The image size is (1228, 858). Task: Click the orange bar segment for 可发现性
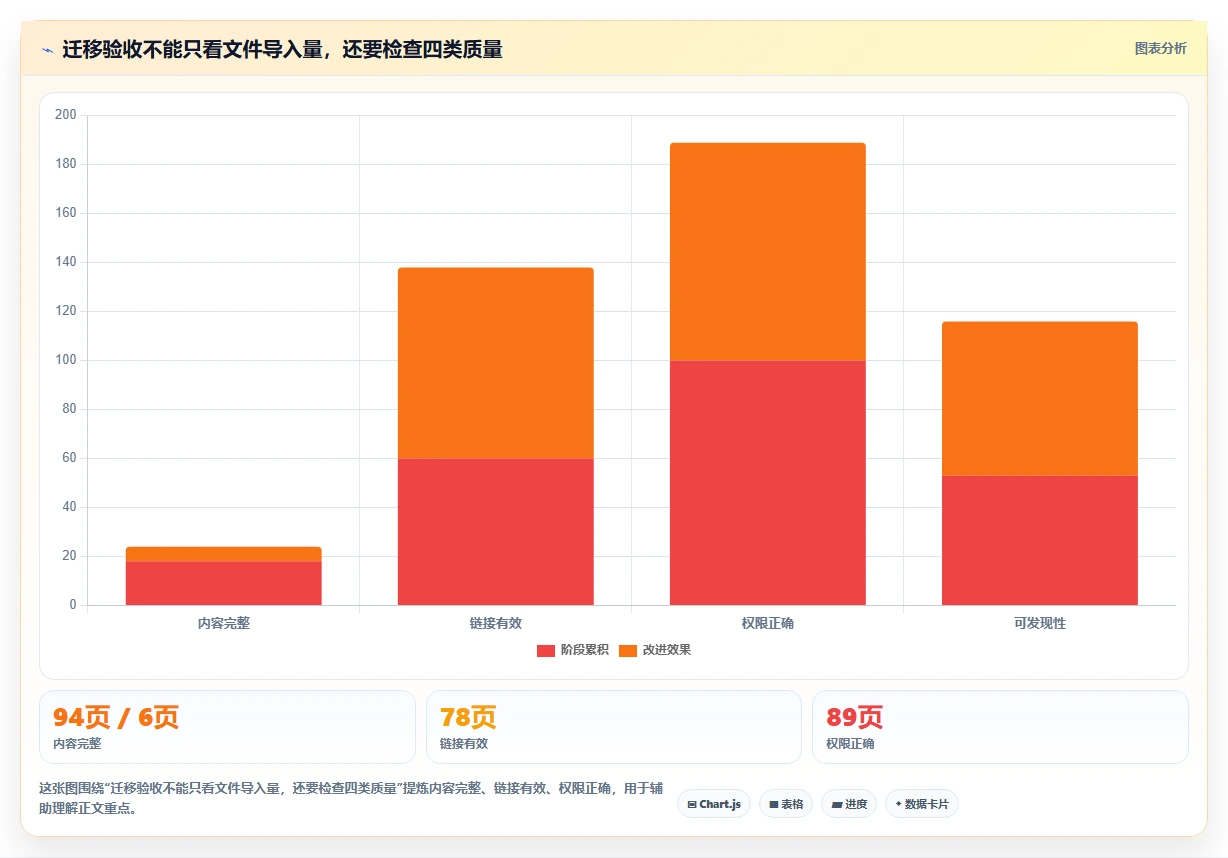[x=1040, y=399]
